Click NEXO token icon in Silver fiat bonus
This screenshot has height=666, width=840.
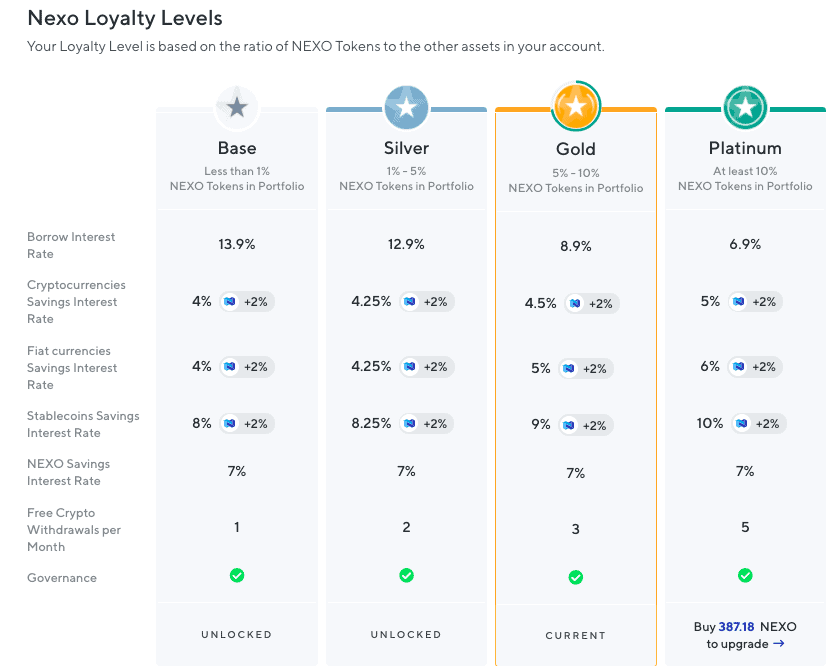point(410,367)
